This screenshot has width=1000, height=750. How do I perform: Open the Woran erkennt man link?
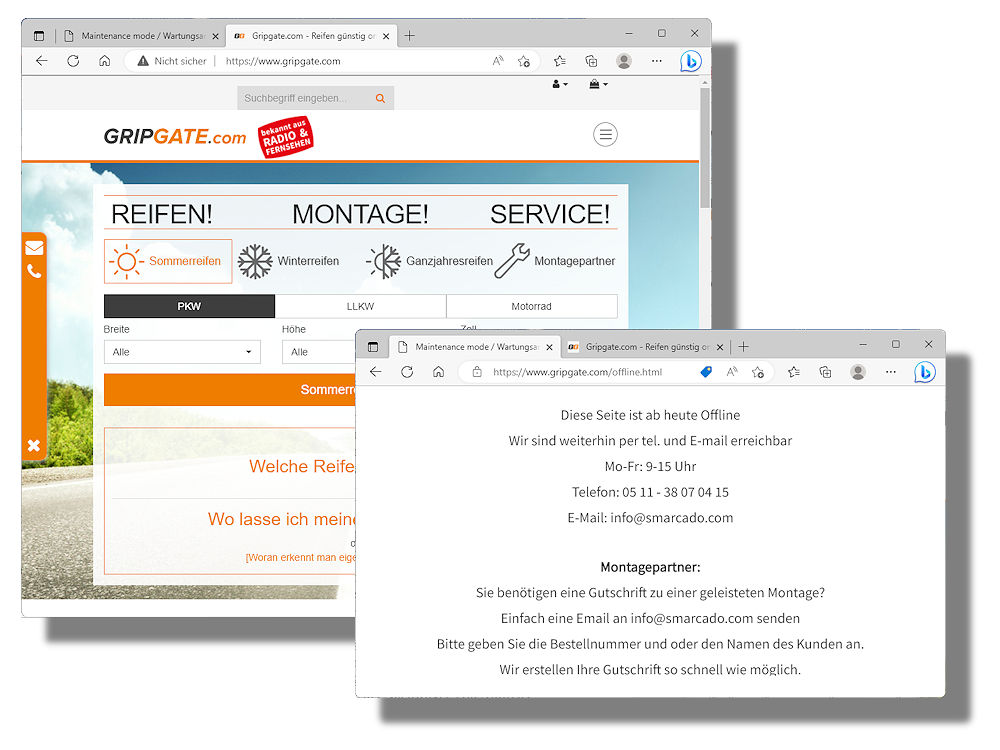tap(300, 557)
